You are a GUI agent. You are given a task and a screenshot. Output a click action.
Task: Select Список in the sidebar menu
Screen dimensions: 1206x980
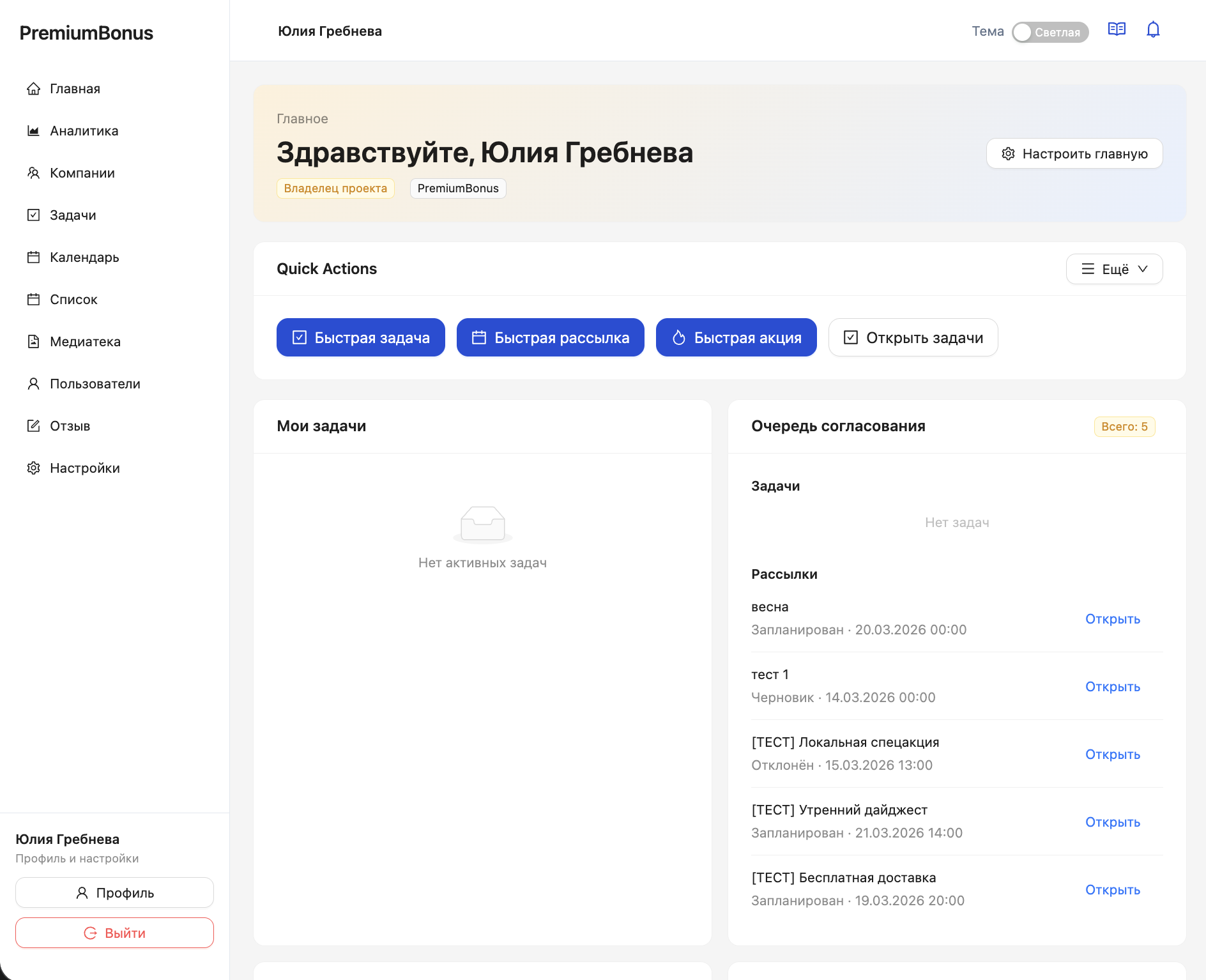(73, 300)
